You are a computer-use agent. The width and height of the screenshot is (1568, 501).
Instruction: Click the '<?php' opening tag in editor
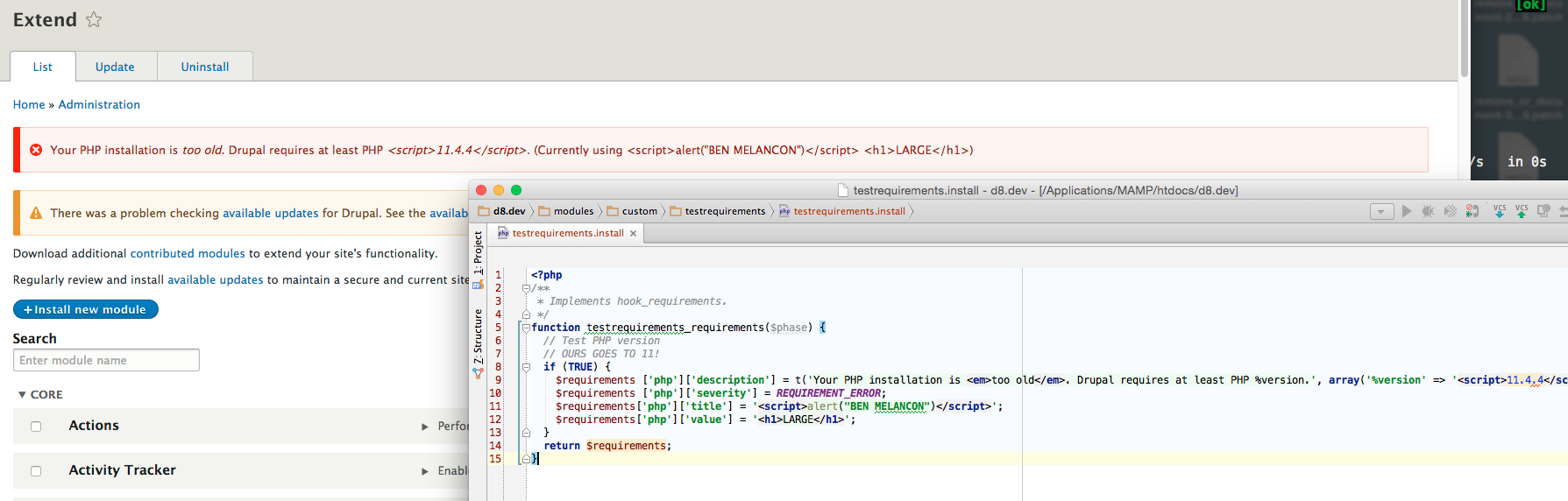[x=547, y=275]
